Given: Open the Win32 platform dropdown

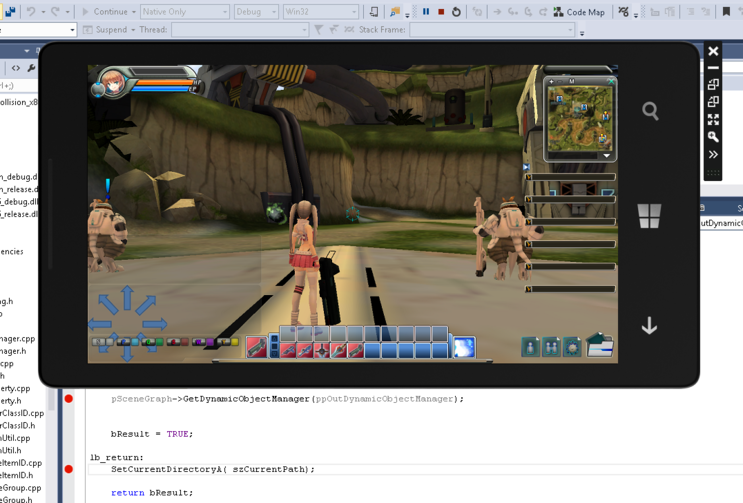Looking at the screenshot, I should click(320, 12).
